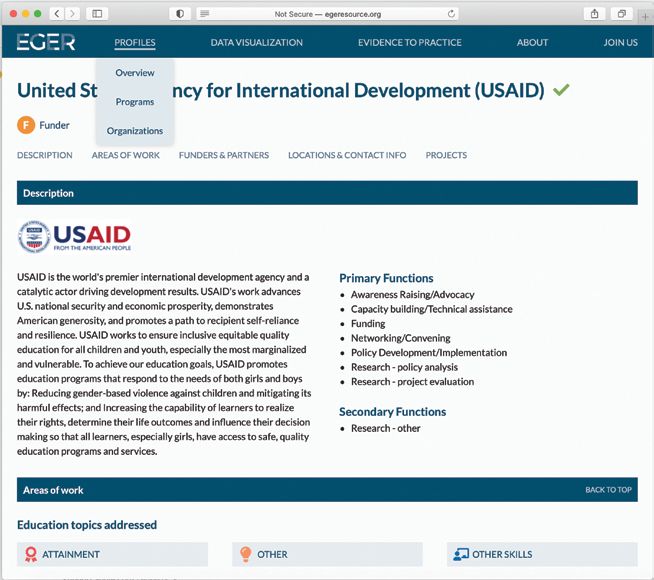Open DATA VISUALIZATION in navigation
Viewport: 654px width, 580px height.
(257, 43)
